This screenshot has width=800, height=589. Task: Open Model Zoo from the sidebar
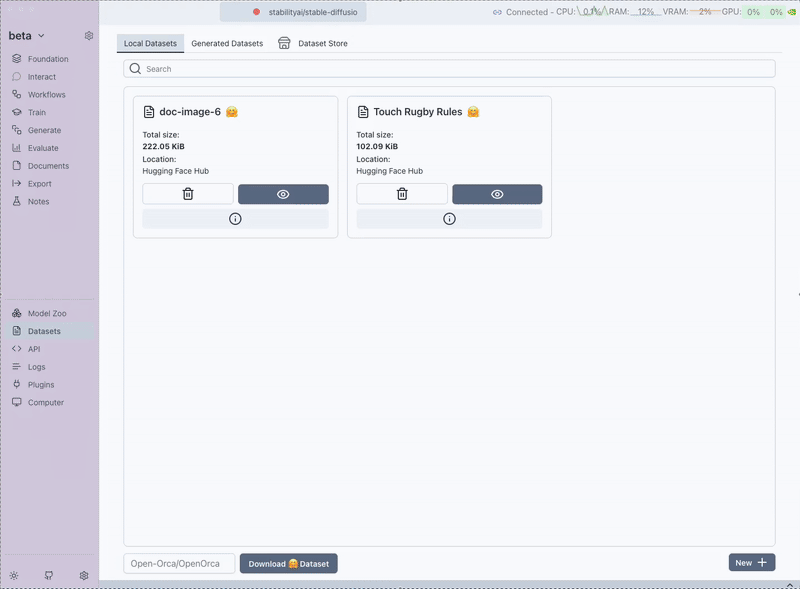(x=47, y=313)
